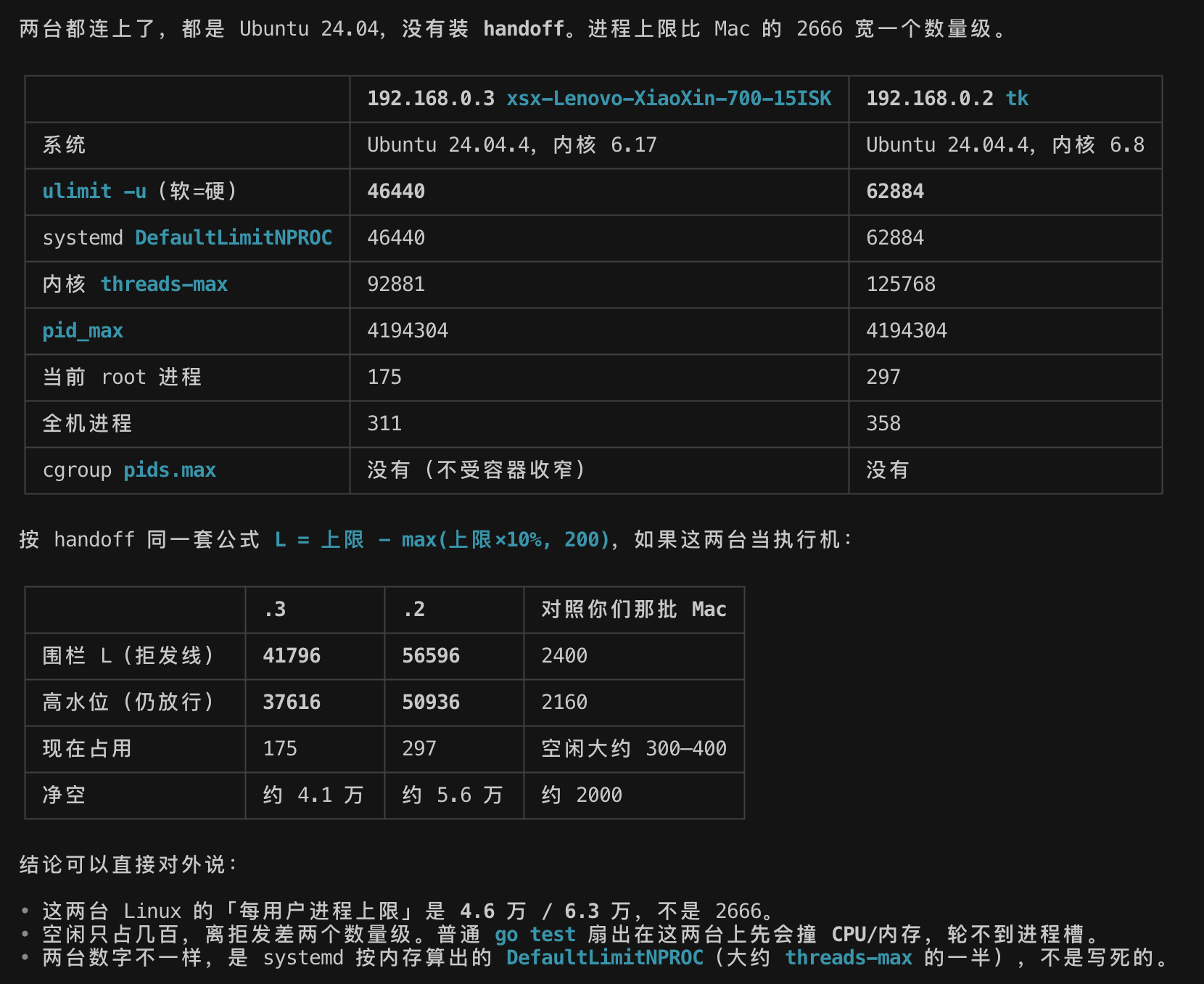The height and width of the screenshot is (984, 1204).
Task: Click the value 50936
Action: coord(431,702)
